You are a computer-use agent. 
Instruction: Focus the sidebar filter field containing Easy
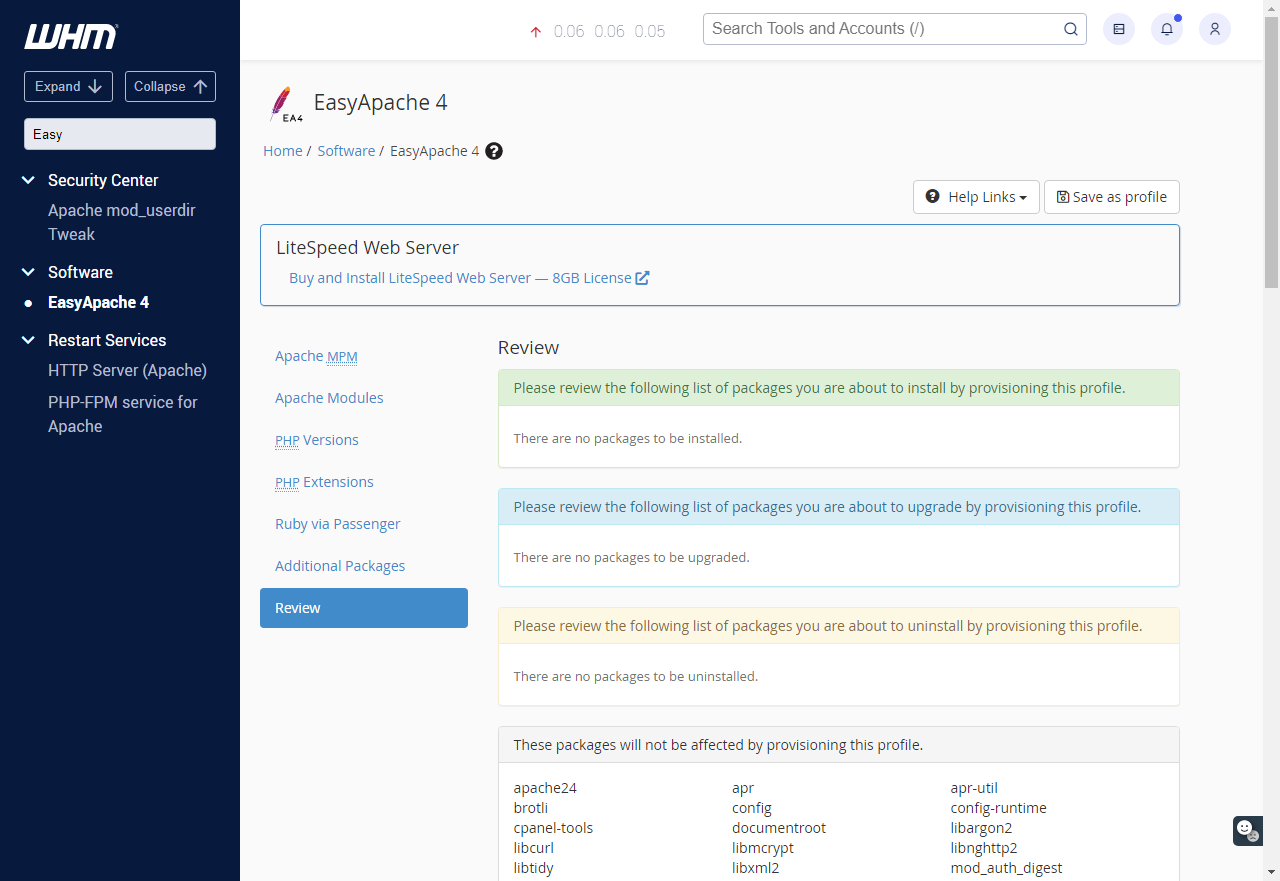120,134
